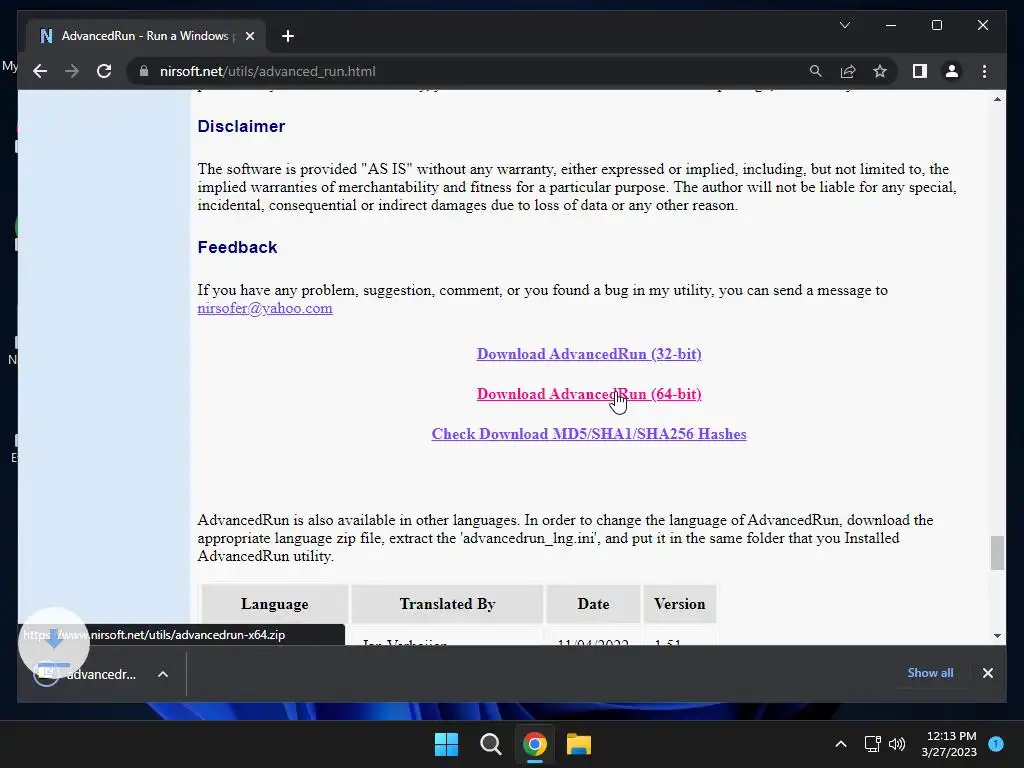Download AdvancedRun 64-bit
Image resolution: width=1024 pixels, height=768 pixels.
(x=589, y=394)
